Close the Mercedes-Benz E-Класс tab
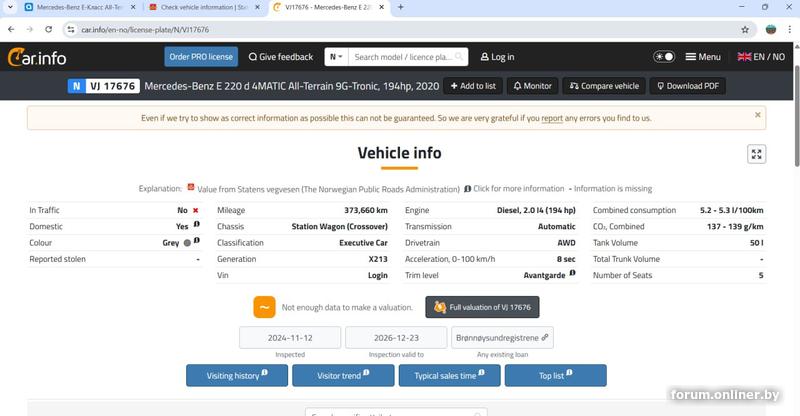This screenshot has height=416, width=800. tap(133, 7)
